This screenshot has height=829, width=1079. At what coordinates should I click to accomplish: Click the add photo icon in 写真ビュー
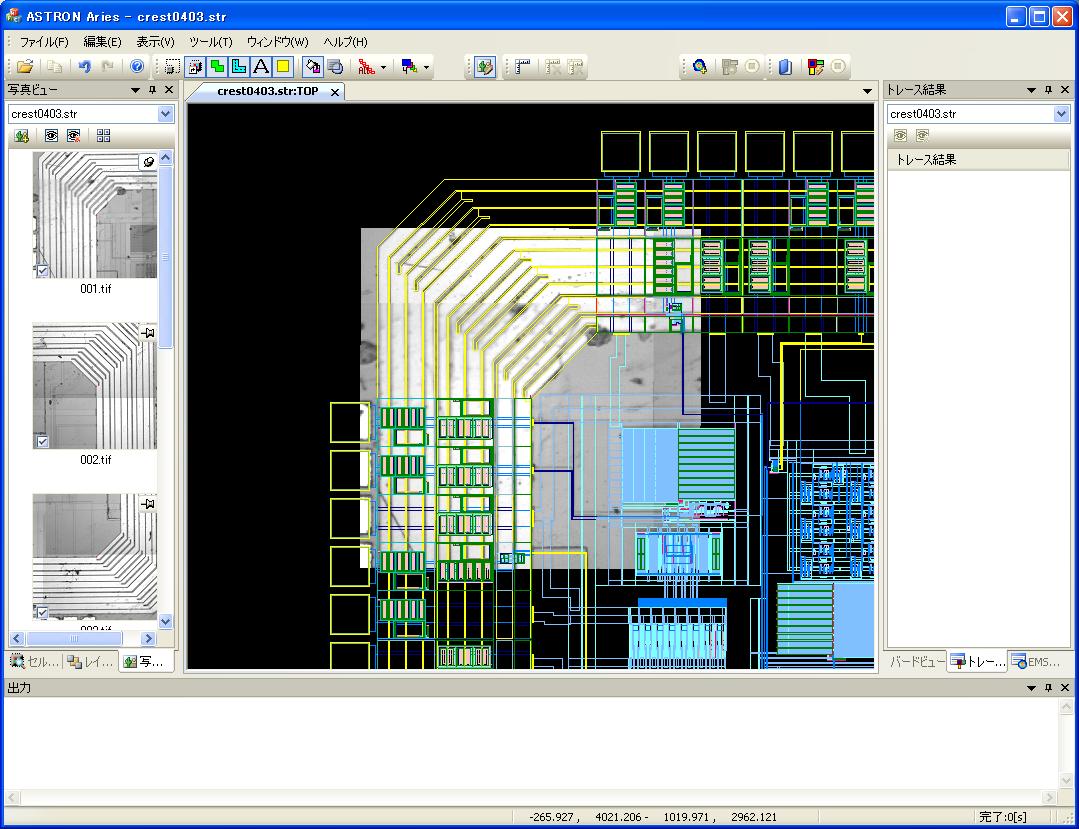pyautogui.click(x=21, y=136)
